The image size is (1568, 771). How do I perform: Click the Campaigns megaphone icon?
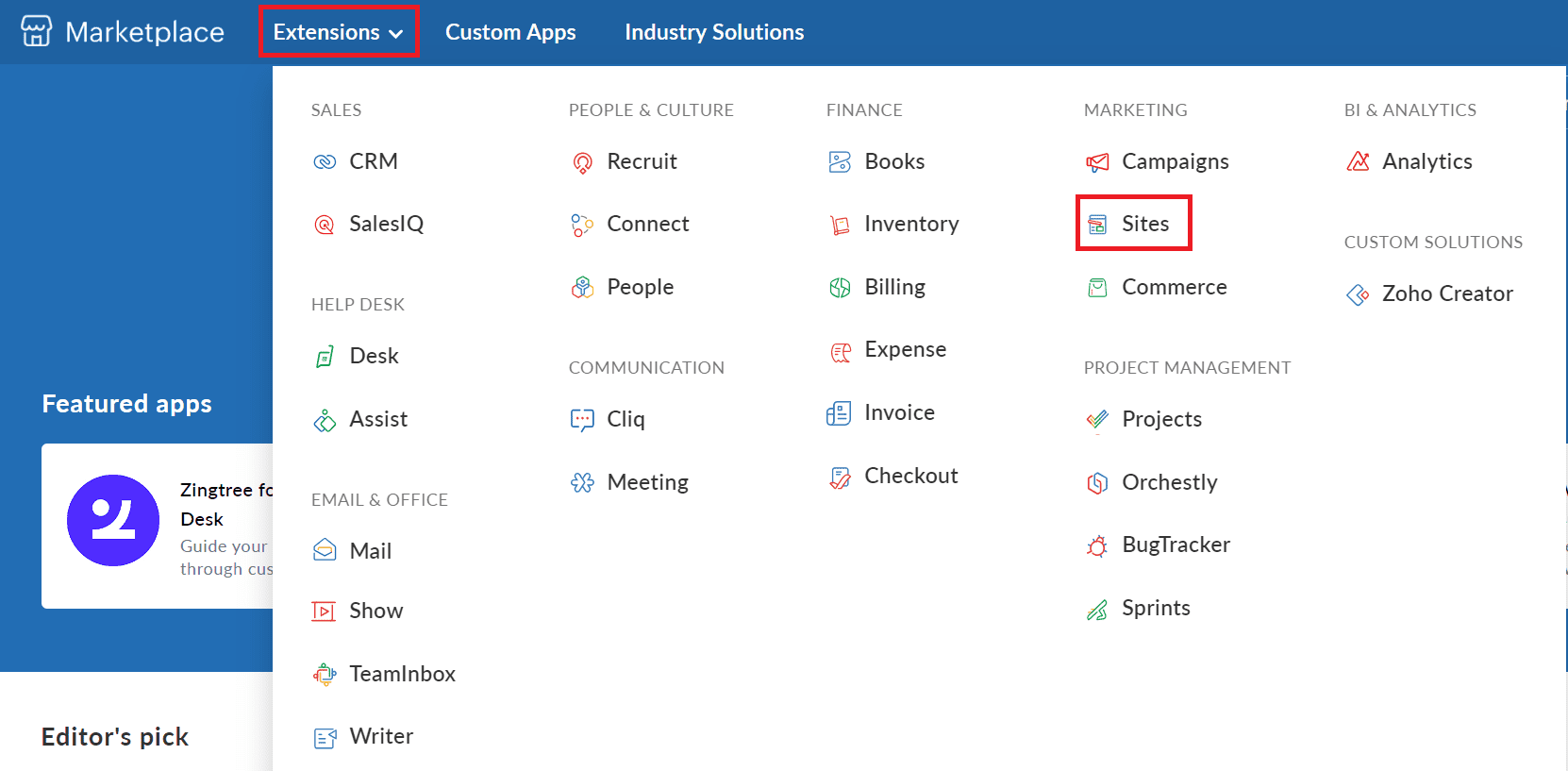[1097, 162]
